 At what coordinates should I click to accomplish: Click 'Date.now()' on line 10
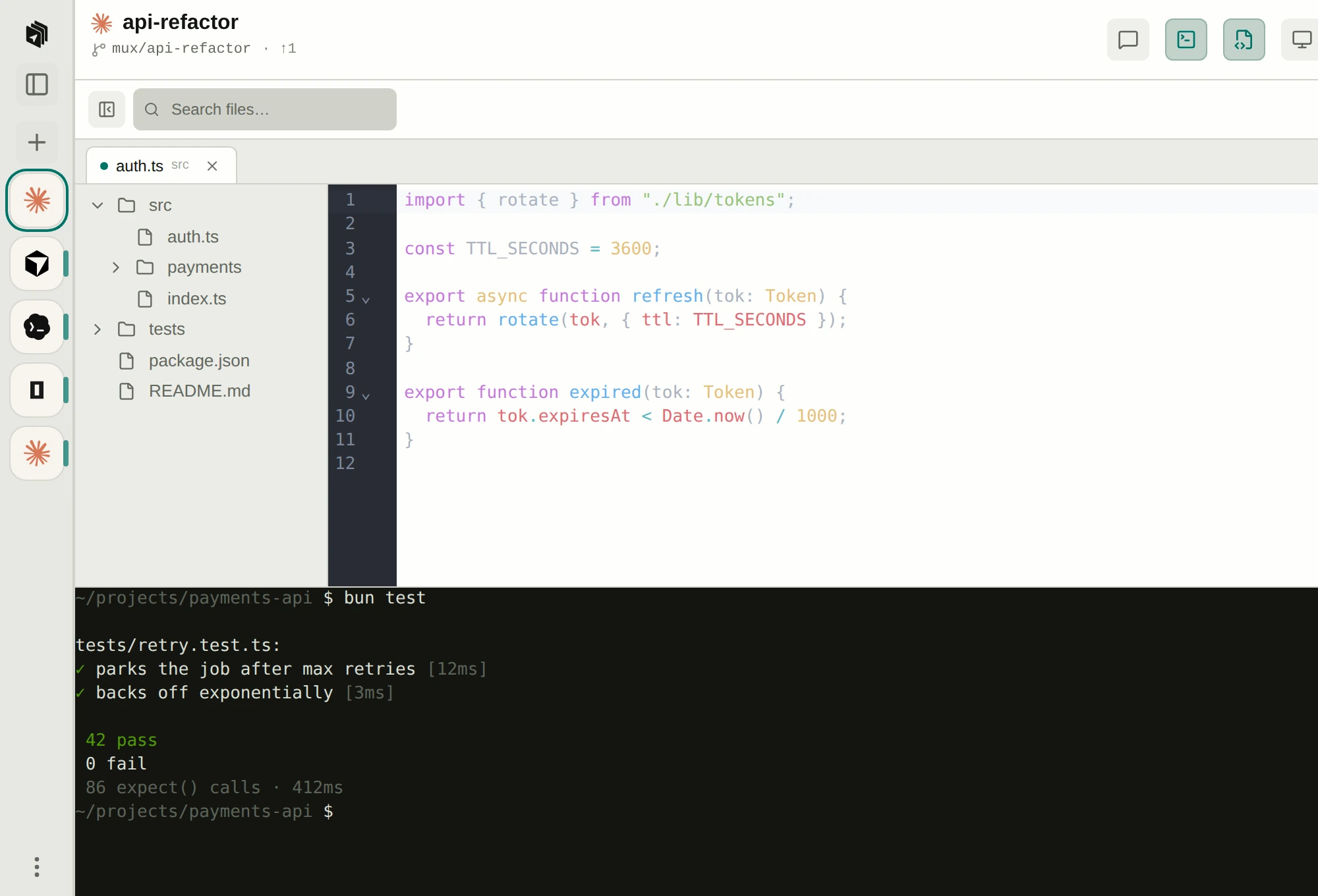pyautogui.click(x=713, y=416)
